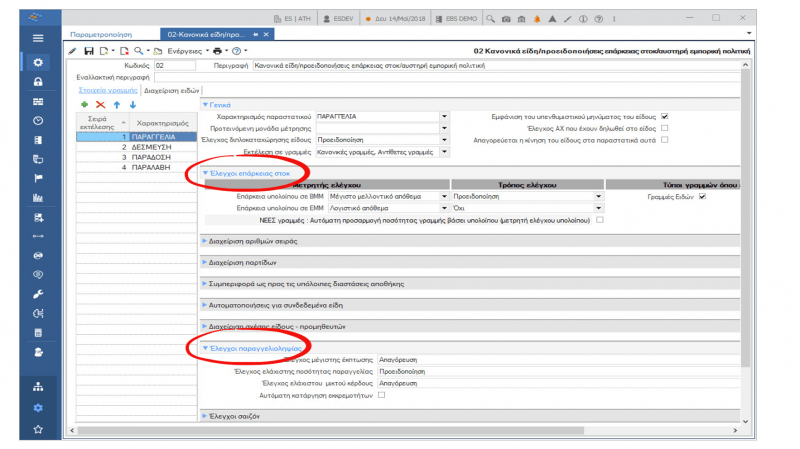
Task: Click the bank building icon in the title bar
Action: [521, 19]
